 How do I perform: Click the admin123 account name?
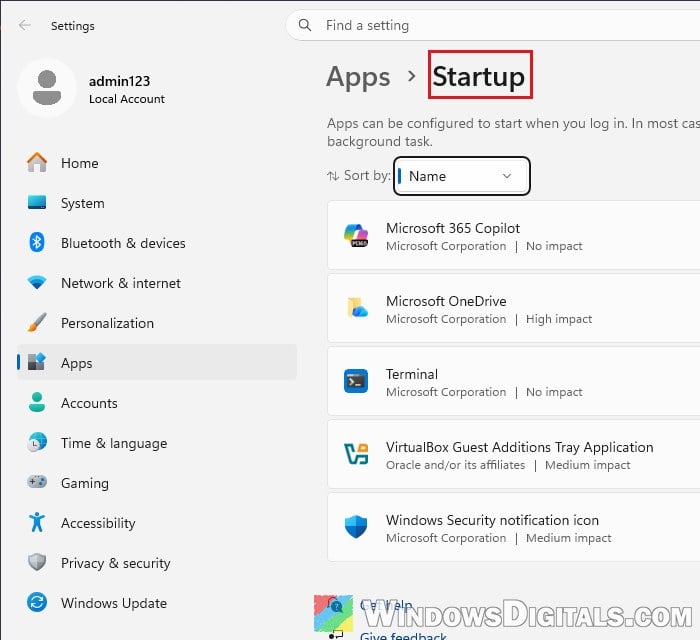pos(119,81)
